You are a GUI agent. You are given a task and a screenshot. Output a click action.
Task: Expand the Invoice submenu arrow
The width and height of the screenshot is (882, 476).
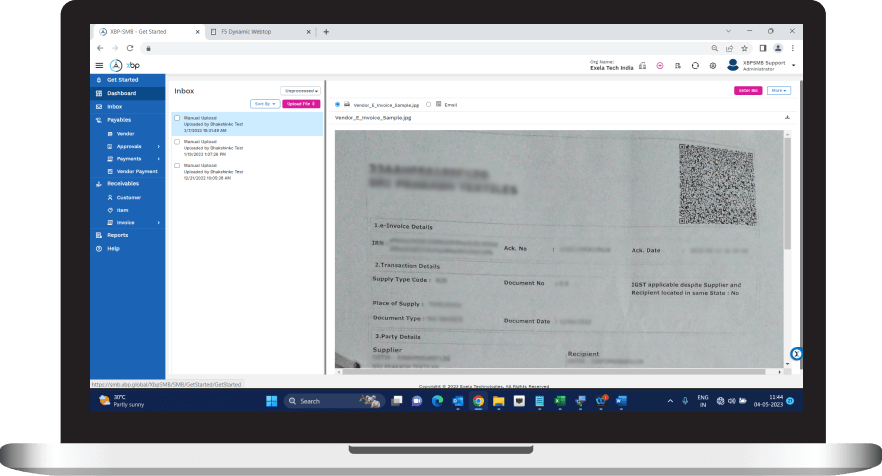[x=159, y=223]
